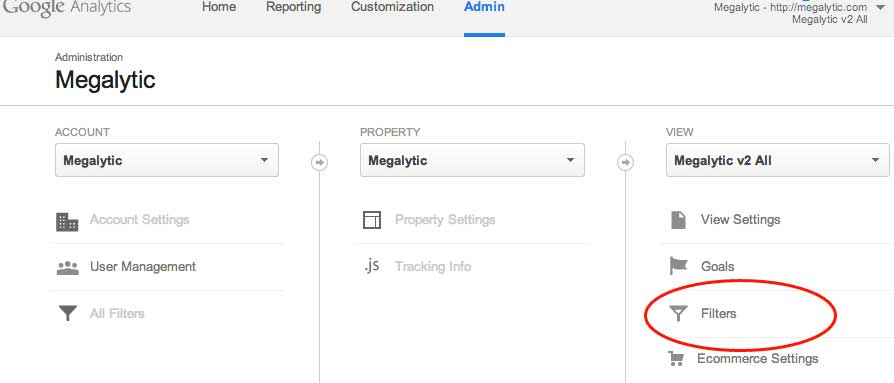Open the Property dropdown showing Megalytic
Screen dimensions: 894x383
coord(472,160)
